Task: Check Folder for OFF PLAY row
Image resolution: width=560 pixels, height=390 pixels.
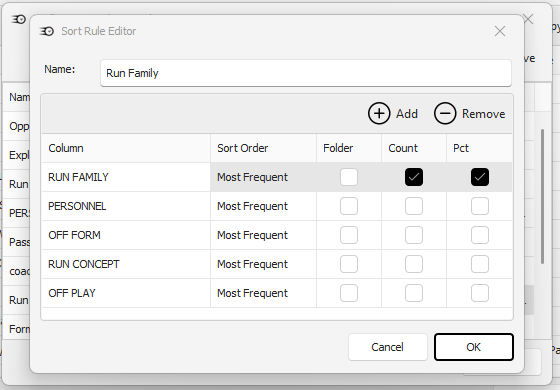Action: tap(349, 293)
